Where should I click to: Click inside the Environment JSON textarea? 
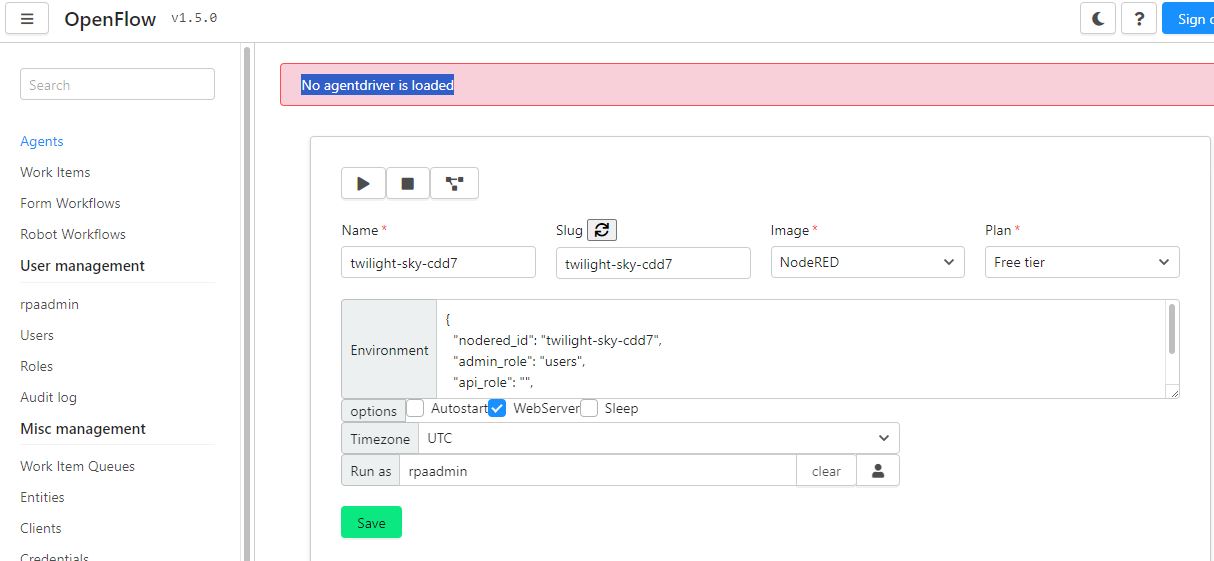800,349
